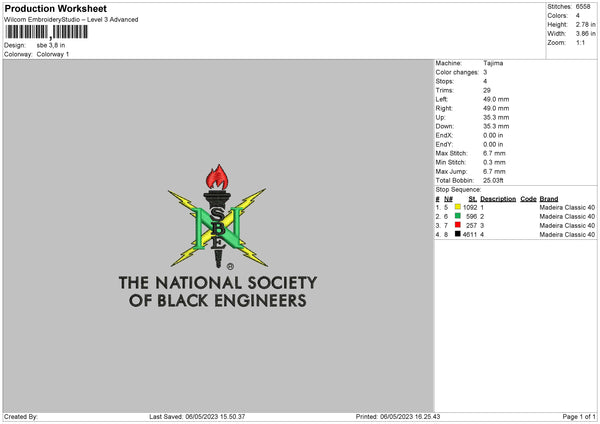Click the design name 'sbe 3,8 in'
The height and width of the screenshot is (424, 600).
click(x=51, y=45)
